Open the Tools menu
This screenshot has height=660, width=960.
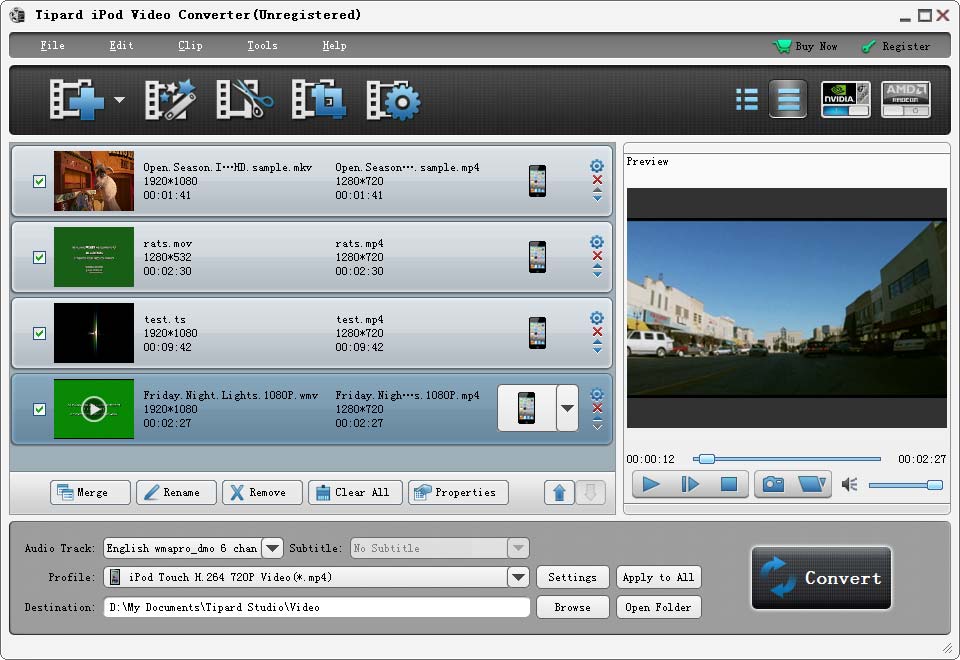point(262,45)
